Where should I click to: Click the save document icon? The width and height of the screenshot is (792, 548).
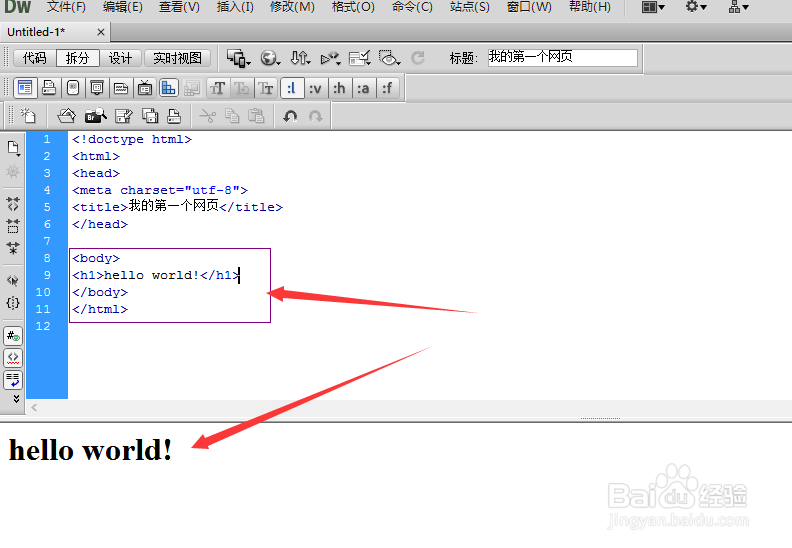click(124, 116)
